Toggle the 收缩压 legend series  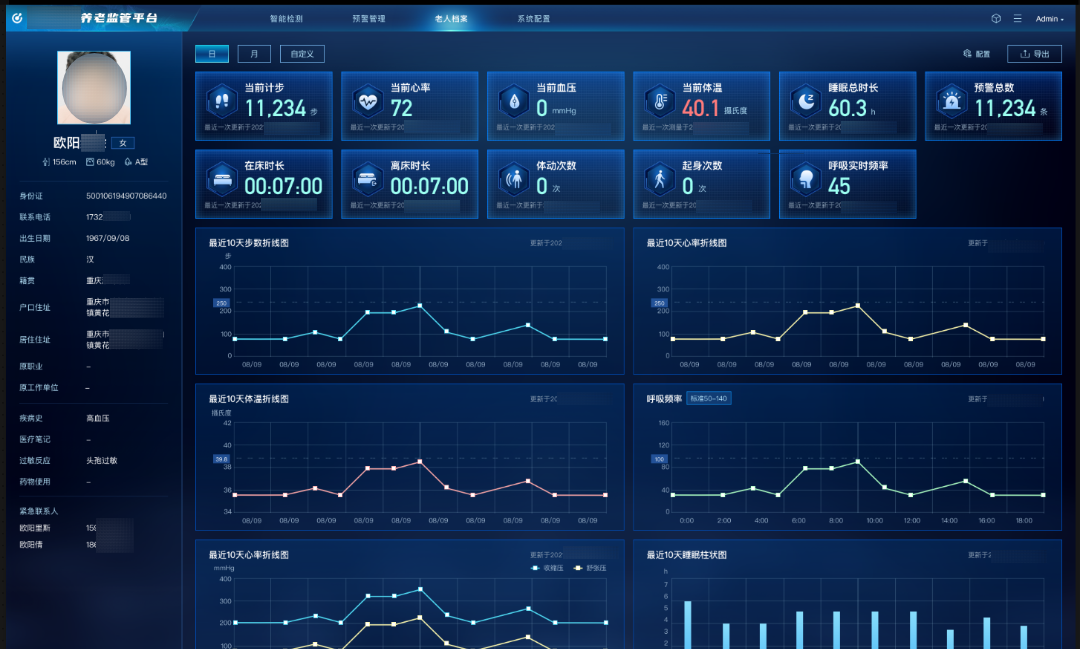click(x=548, y=568)
